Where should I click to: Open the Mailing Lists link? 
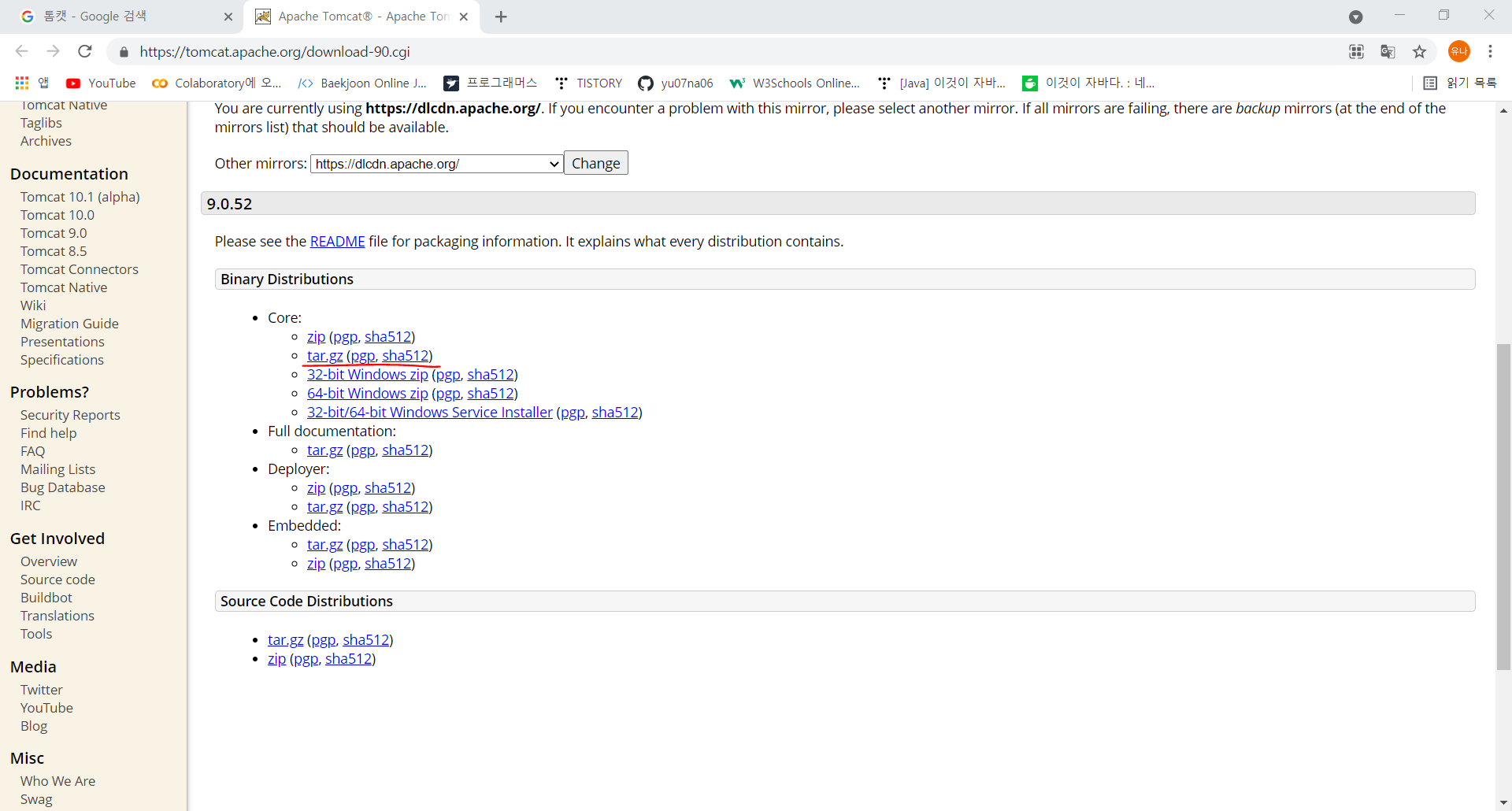[57, 469]
